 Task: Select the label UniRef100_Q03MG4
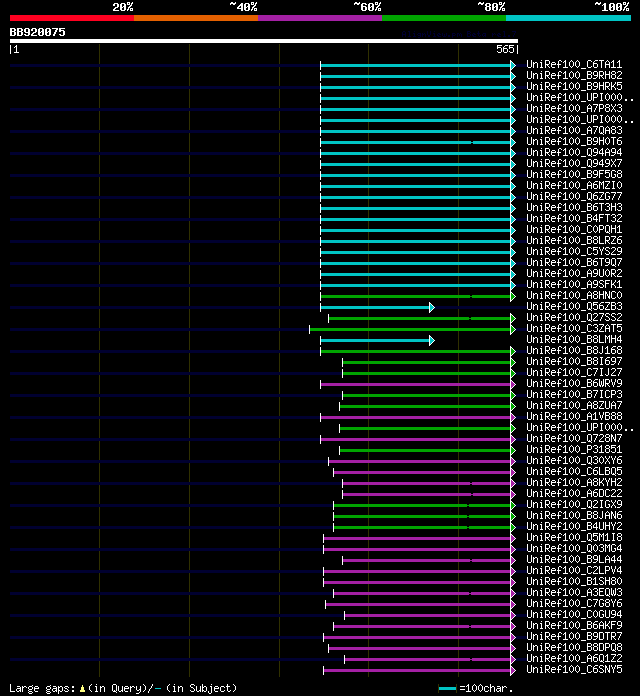pyautogui.click(x=574, y=548)
